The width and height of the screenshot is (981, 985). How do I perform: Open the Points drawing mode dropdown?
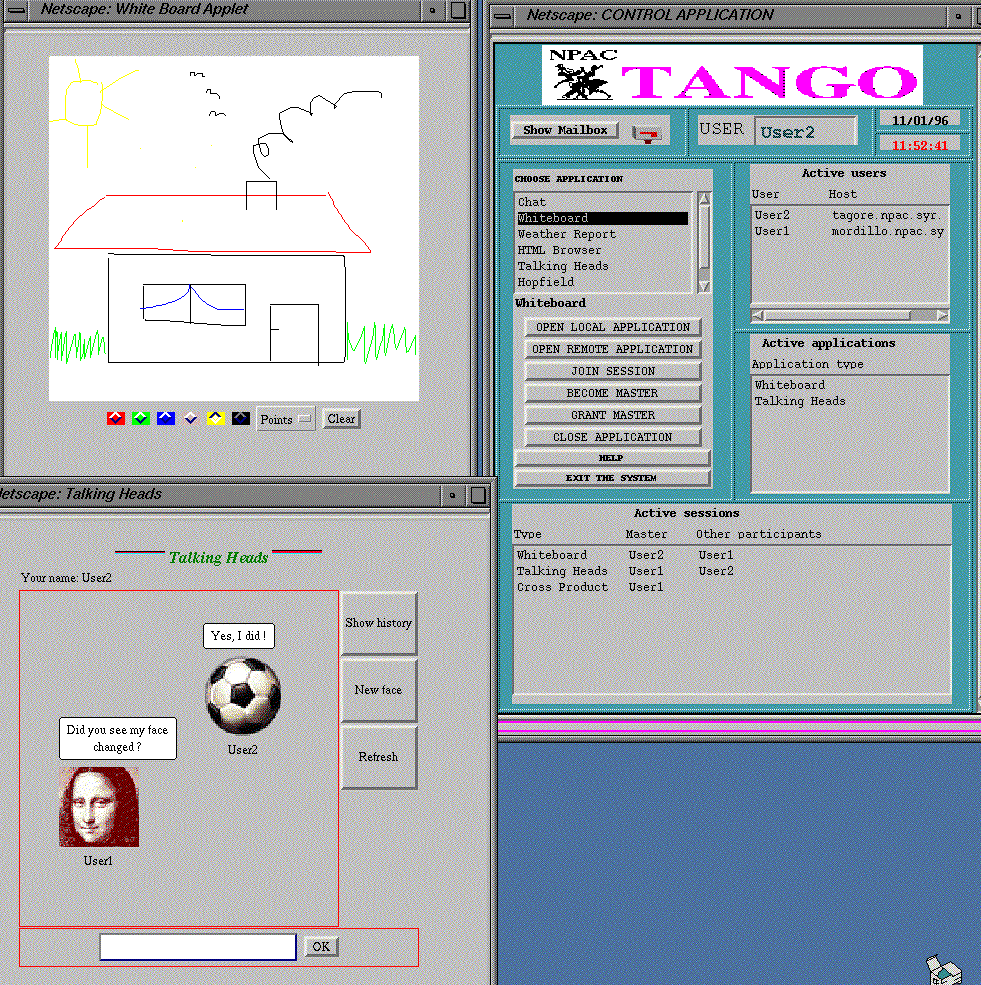(x=286, y=419)
